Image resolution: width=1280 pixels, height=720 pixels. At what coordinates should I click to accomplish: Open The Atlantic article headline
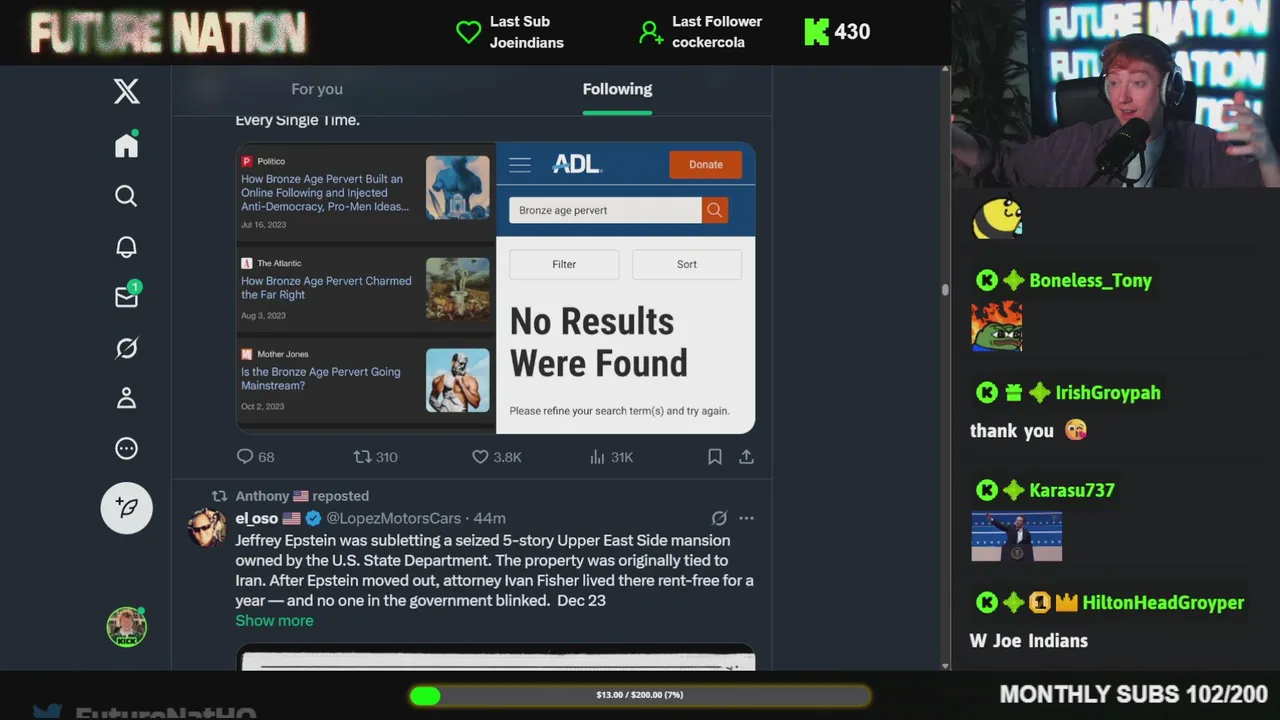[x=326, y=288]
